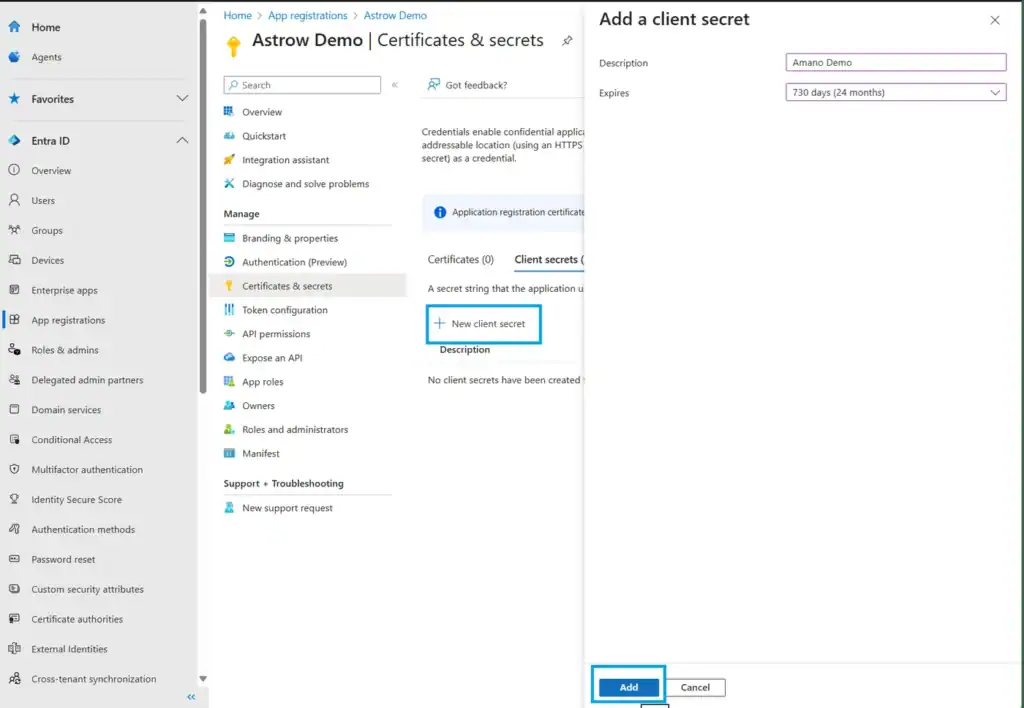Click Roles & admins icon
The width and height of the screenshot is (1024, 708).
14,349
